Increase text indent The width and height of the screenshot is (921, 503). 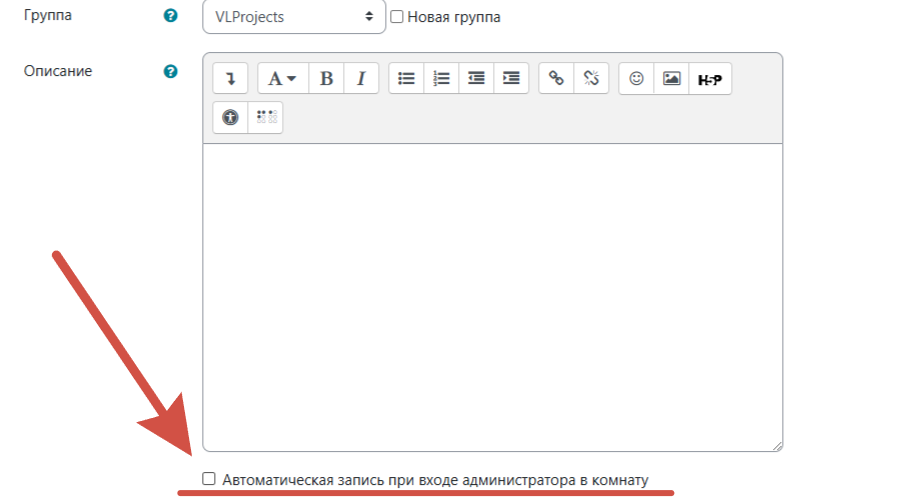511,78
